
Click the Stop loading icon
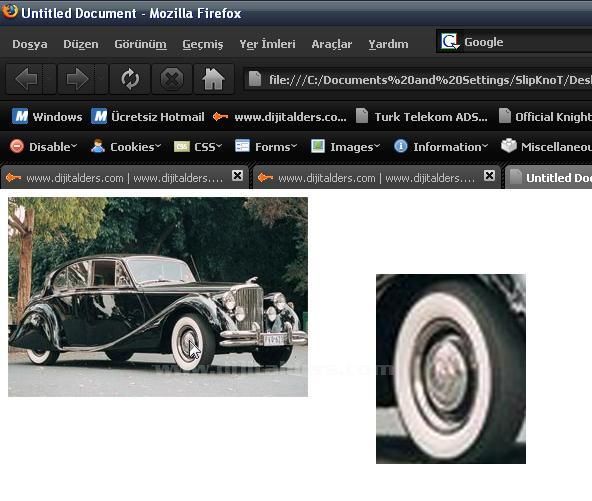click(x=172, y=79)
